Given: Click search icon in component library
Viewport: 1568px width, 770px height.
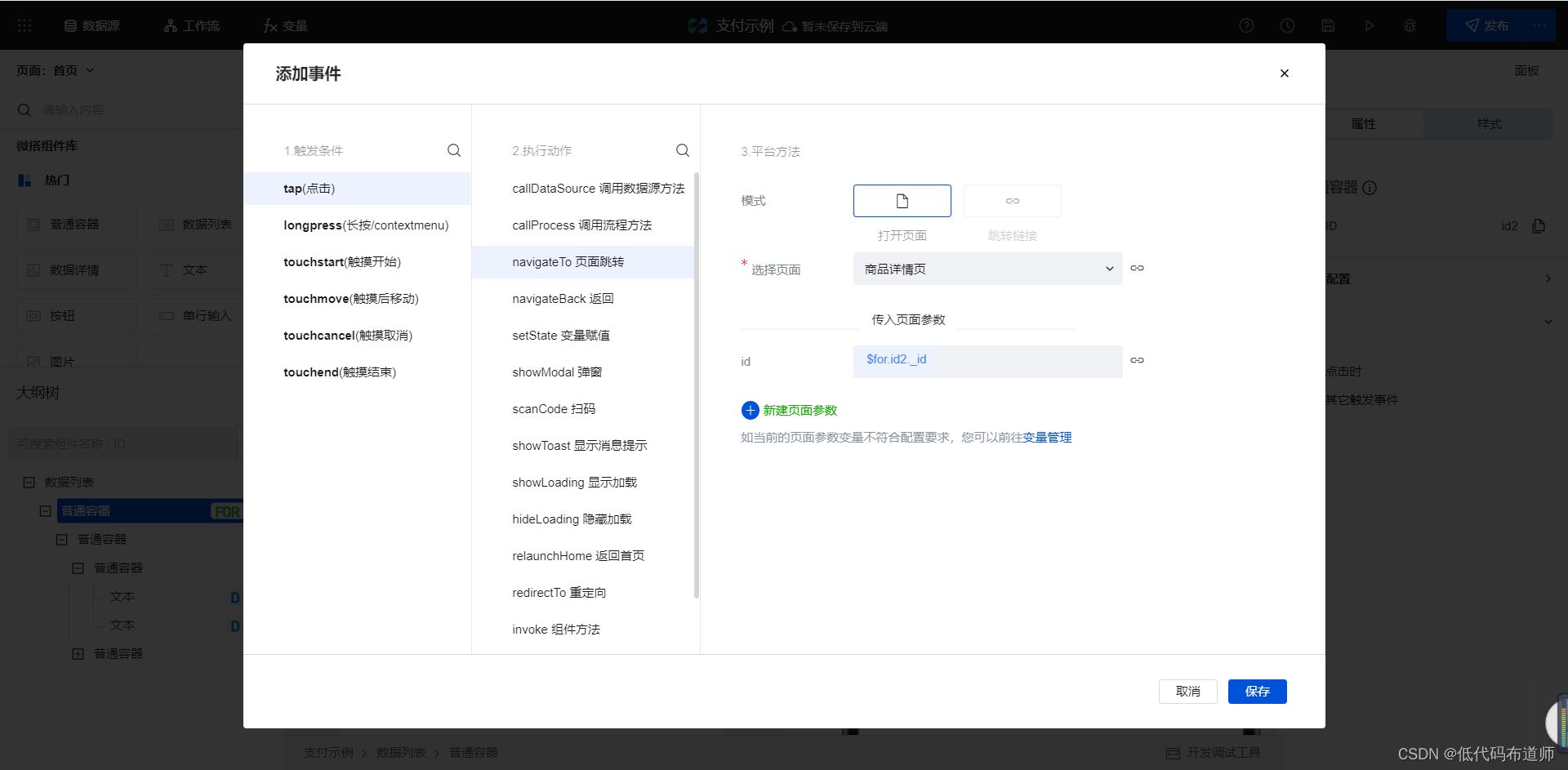Looking at the screenshot, I should pos(24,109).
